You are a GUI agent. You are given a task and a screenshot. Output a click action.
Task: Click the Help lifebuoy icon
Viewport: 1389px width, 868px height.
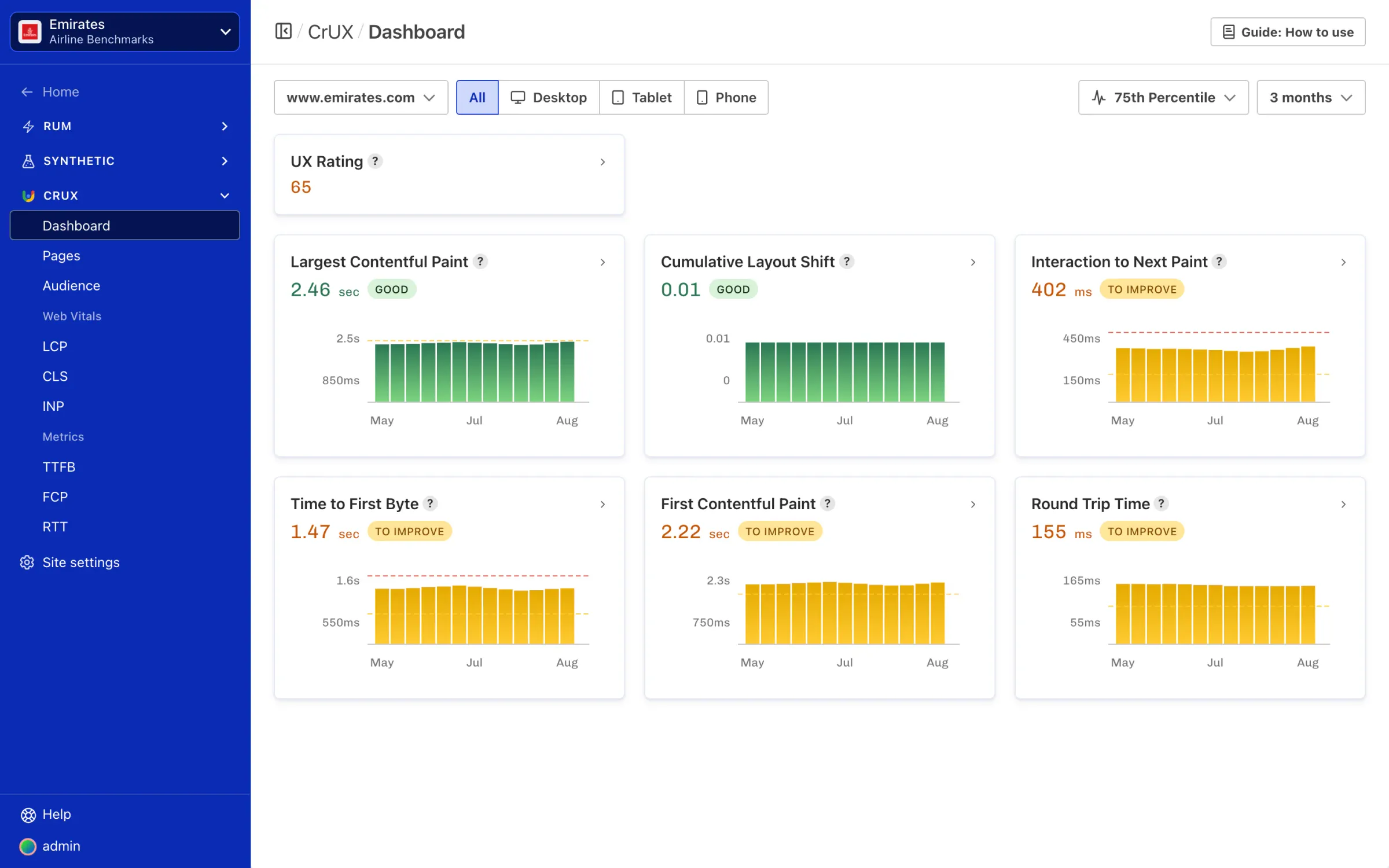pos(28,815)
